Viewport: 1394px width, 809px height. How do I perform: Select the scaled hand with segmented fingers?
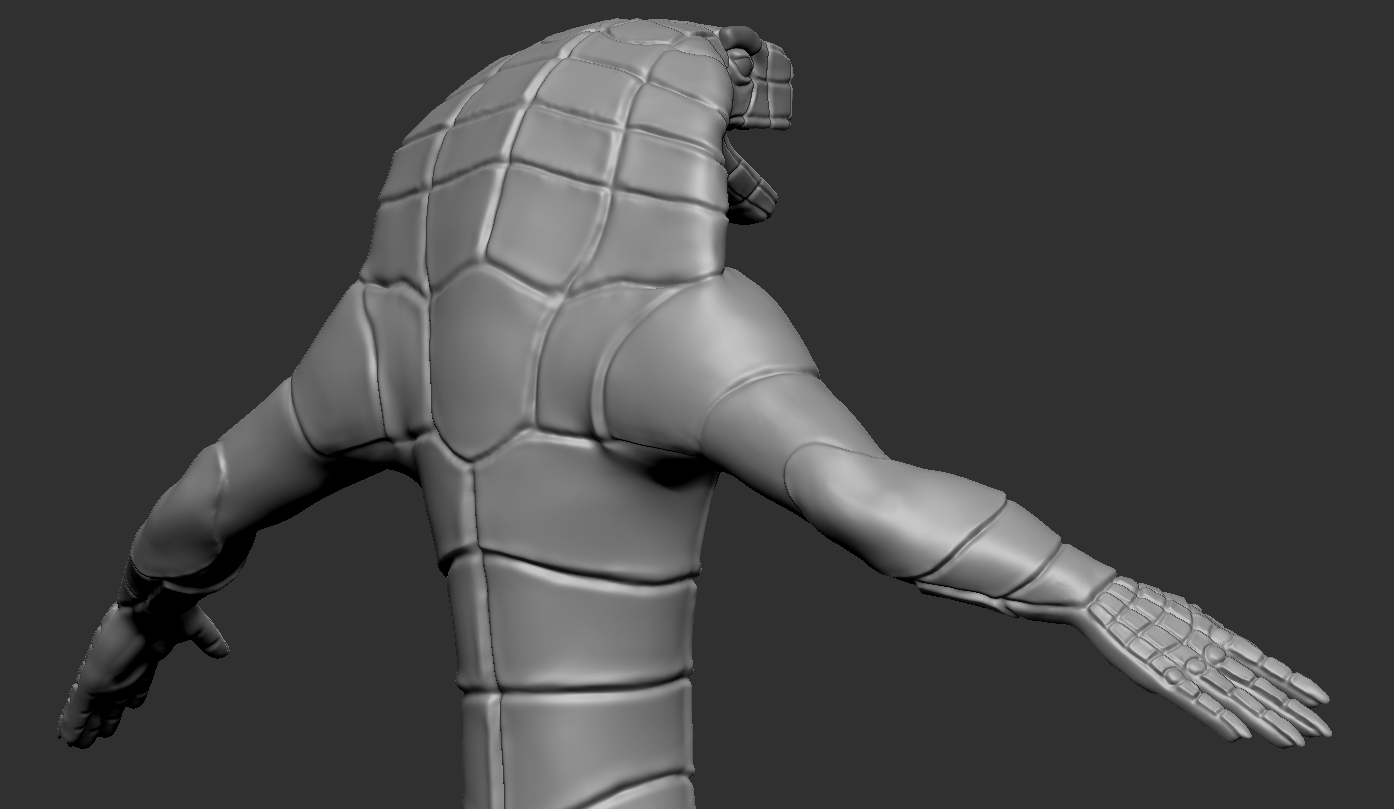(x=1208, y=660)
